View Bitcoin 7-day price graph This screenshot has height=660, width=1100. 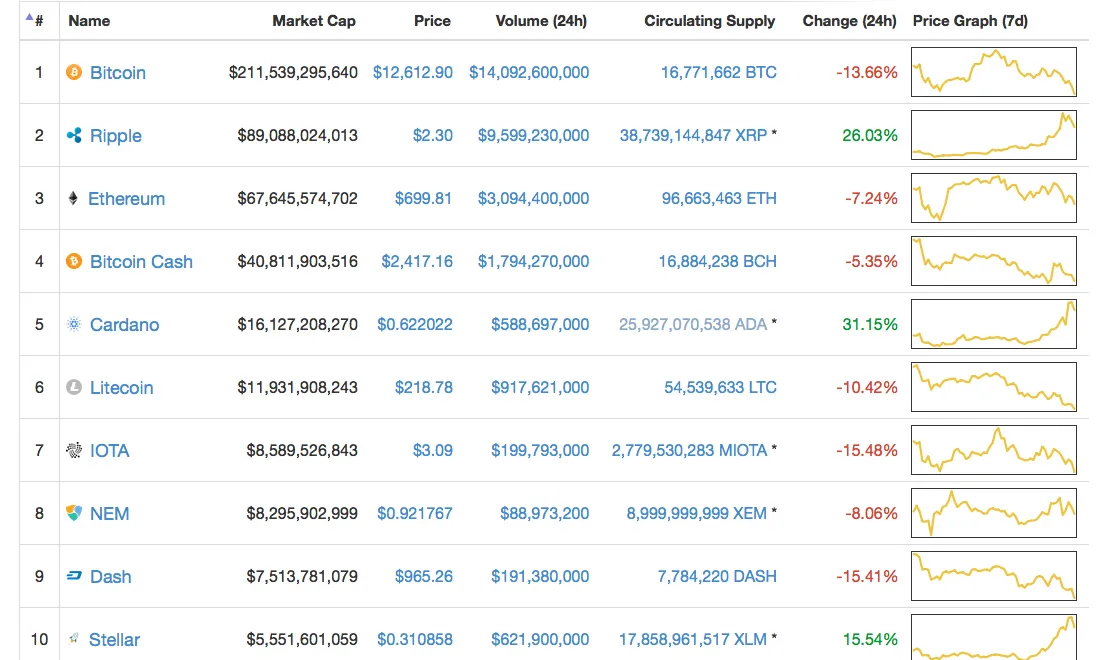(x=993, y=72)
